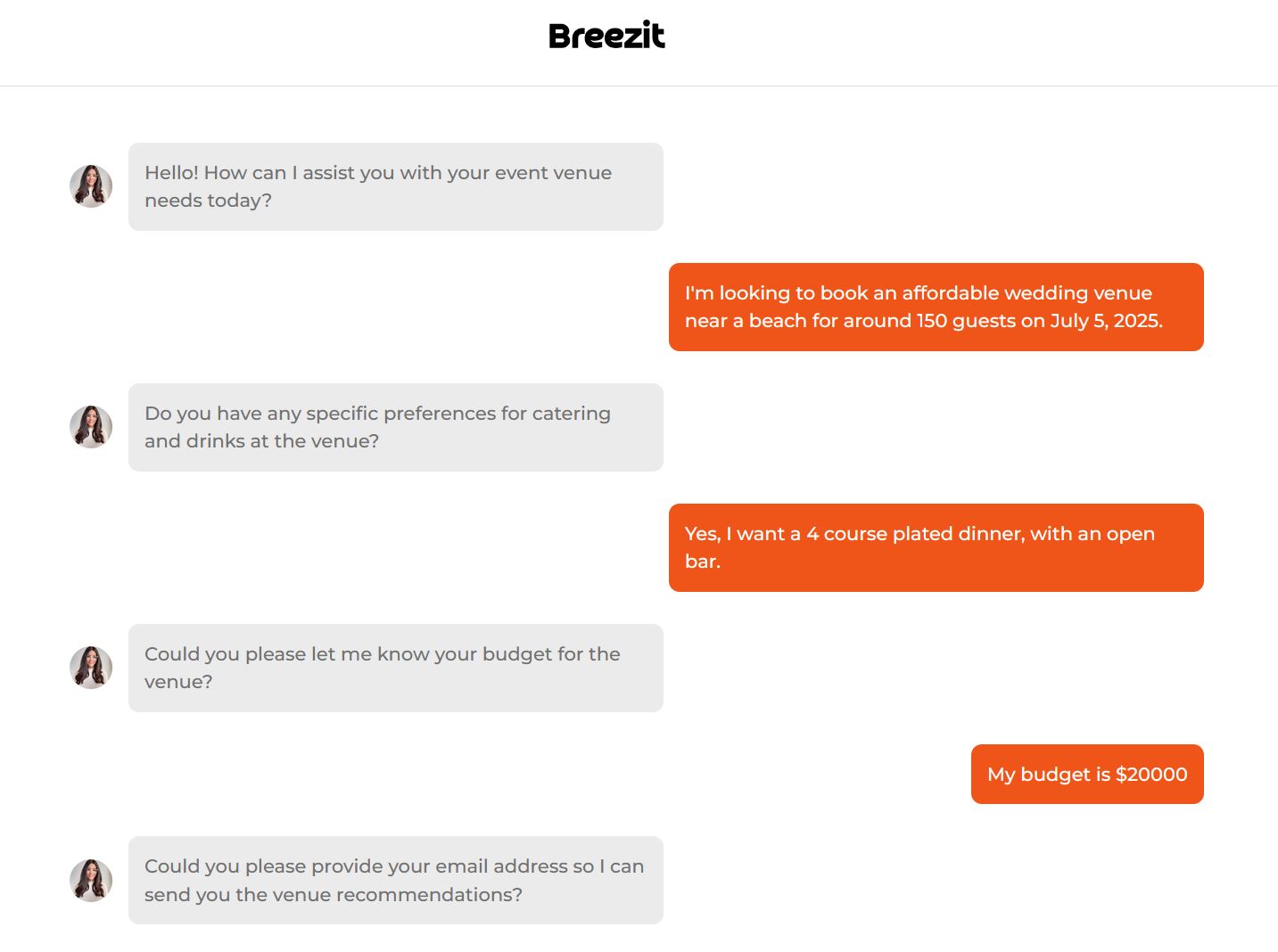Open the avatar next to the email request
The width and height of the screenshot is (1278, 952).
pos(91,881)
